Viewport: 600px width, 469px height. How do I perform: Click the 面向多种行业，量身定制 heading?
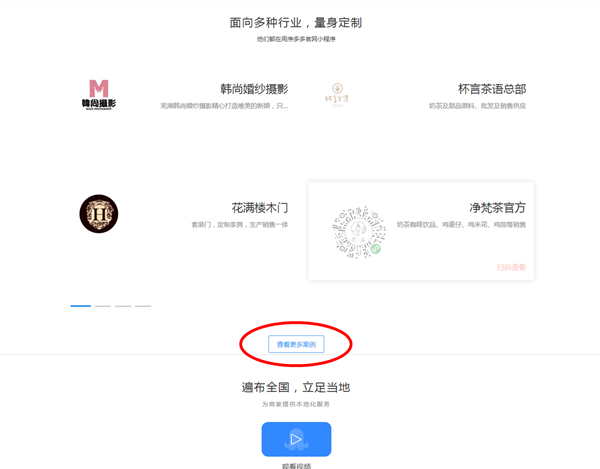click(296, 23)
